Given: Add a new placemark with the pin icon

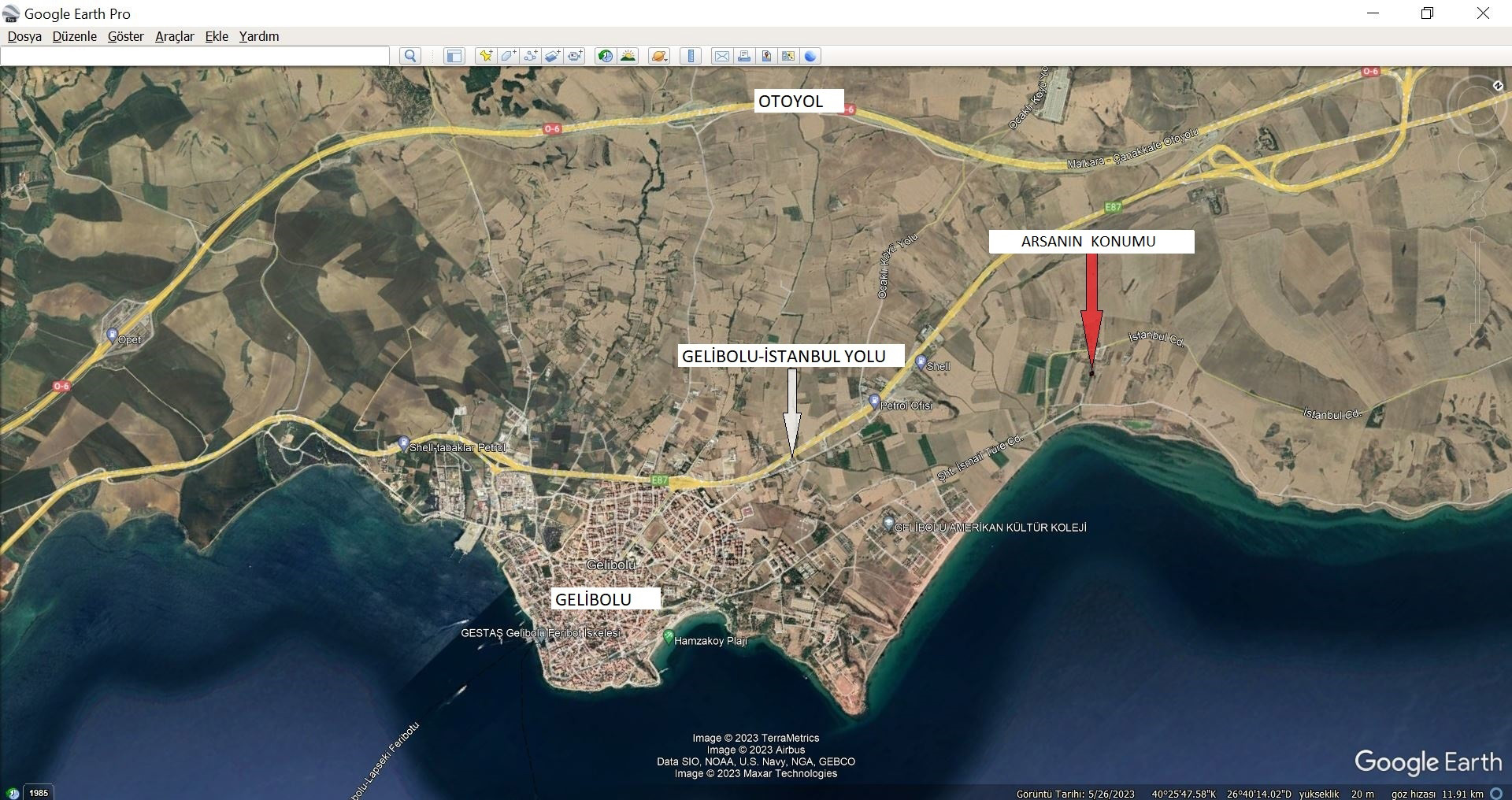Looking at the screenshot, I should 486,56.
